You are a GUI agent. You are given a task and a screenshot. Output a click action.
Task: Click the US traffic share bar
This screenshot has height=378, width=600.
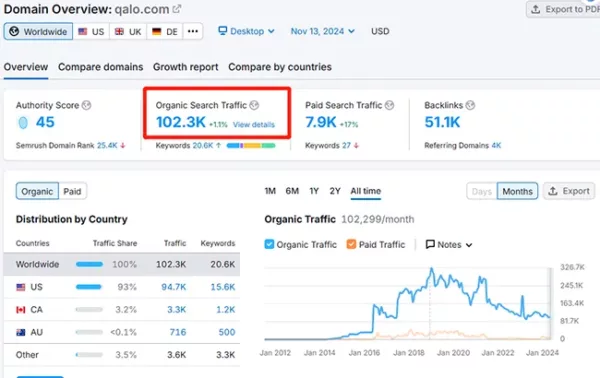tap(89, 287)
